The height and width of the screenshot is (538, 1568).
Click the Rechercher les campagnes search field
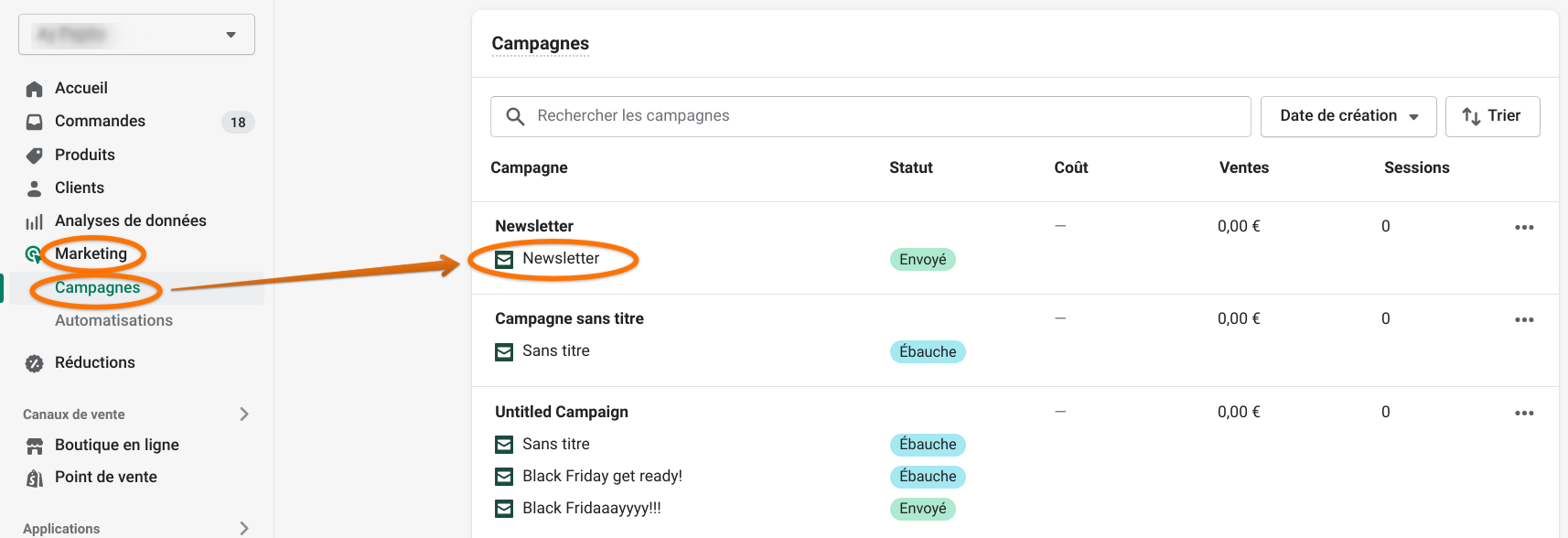pos(869,116)
